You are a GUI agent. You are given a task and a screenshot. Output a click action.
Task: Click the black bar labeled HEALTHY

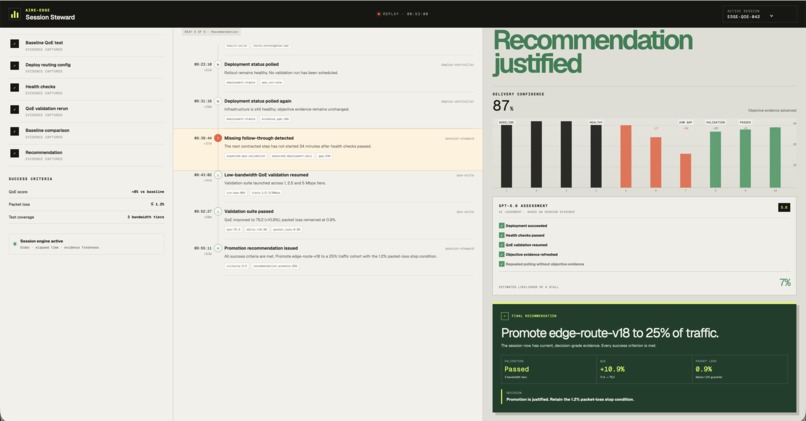click(596, 156)
